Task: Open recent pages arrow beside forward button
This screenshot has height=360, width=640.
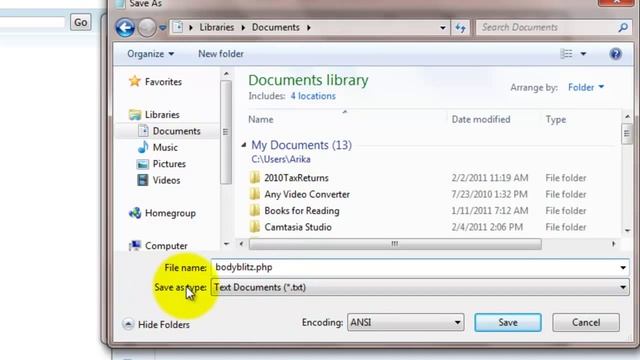Action: [162, 28]
